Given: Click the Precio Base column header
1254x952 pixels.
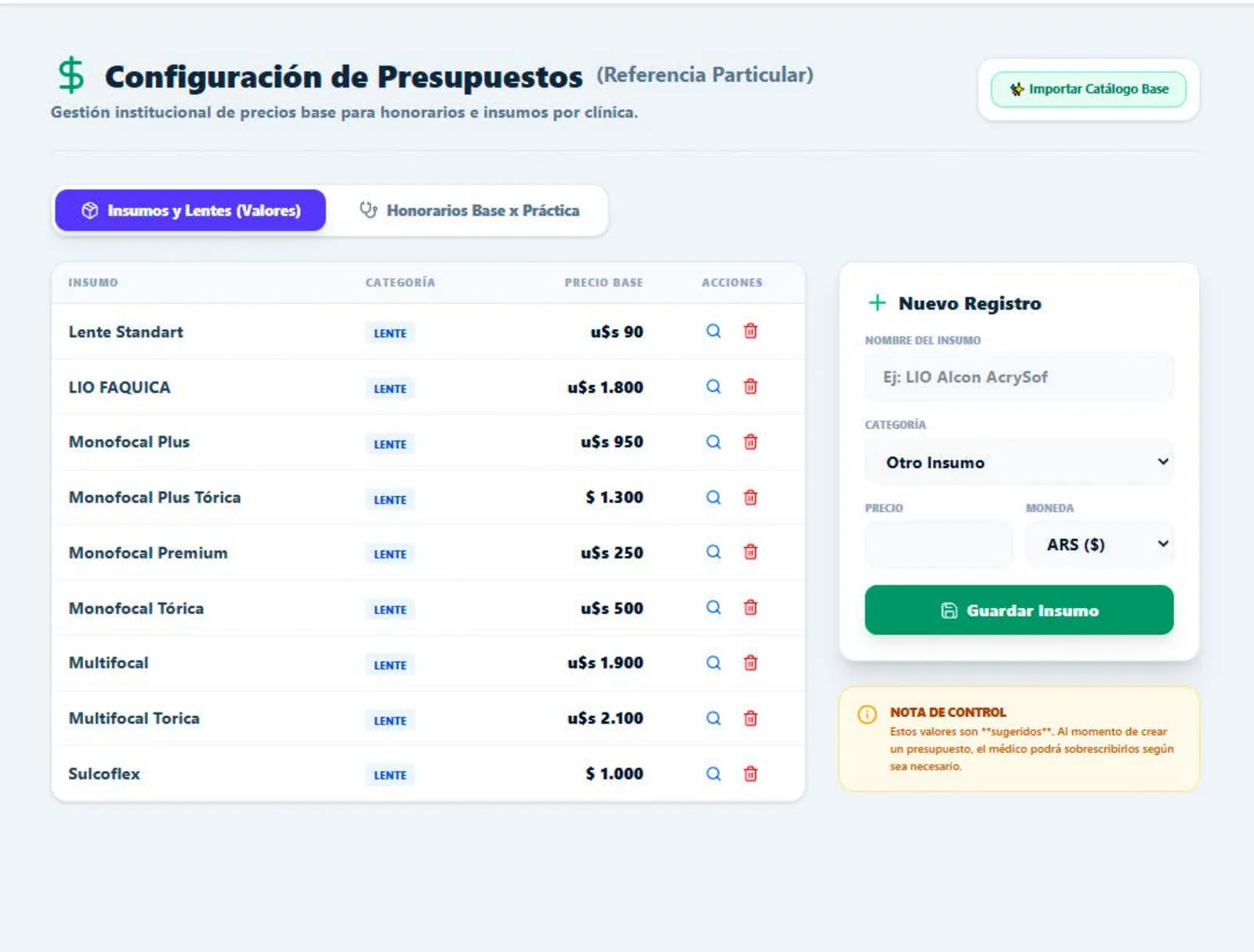Looking at the screenshot, I should pyautogui.click(x=603, y=283).
